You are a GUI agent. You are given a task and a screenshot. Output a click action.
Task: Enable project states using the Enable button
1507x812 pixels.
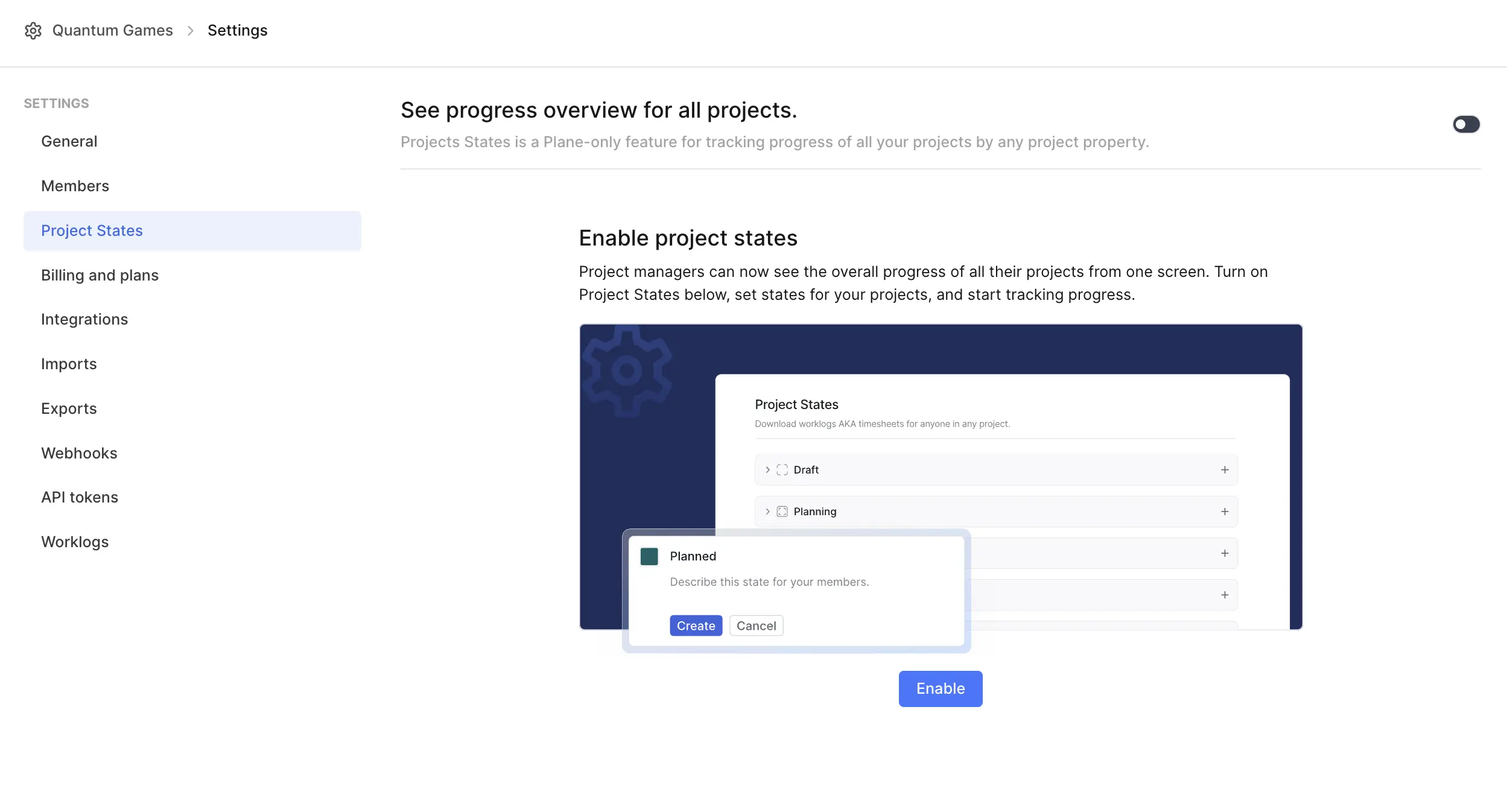(x=939, y=688)
